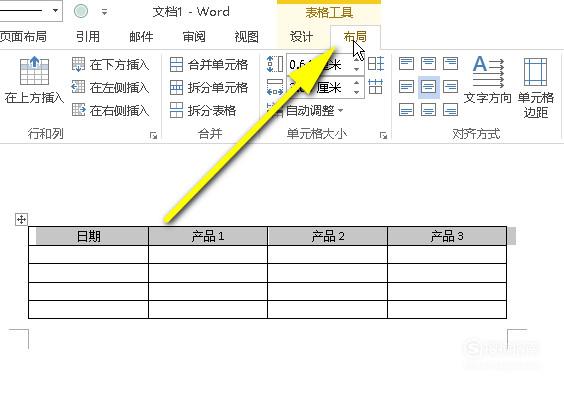Open the Review (审阅) tab
Screen dimensions: 564x395
pos(194,37)
